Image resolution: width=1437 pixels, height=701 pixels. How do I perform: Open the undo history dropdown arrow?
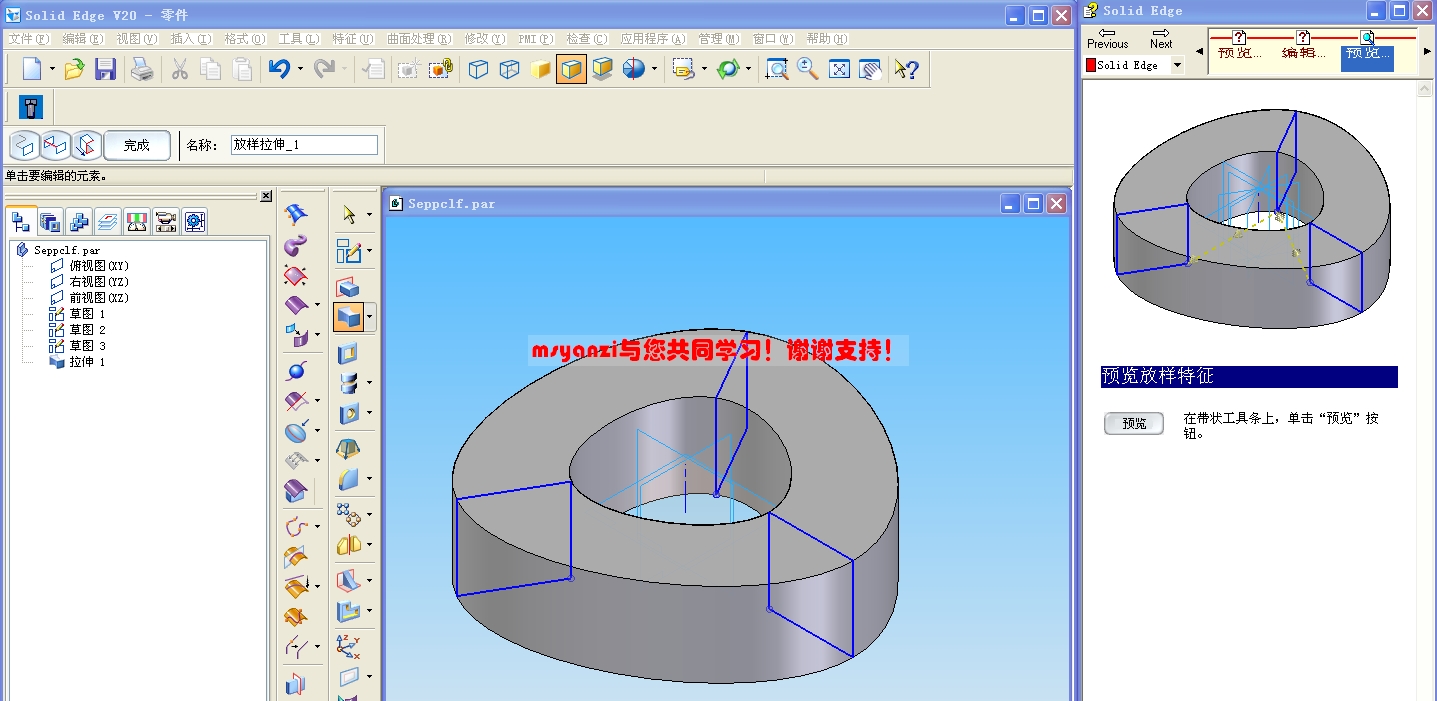(299, 70)
